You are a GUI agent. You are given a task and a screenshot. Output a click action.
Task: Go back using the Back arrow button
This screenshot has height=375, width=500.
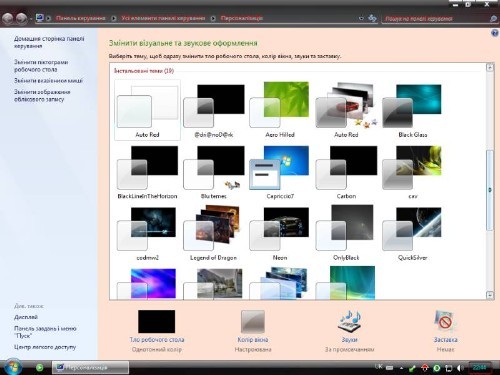[x=8, y=18]
